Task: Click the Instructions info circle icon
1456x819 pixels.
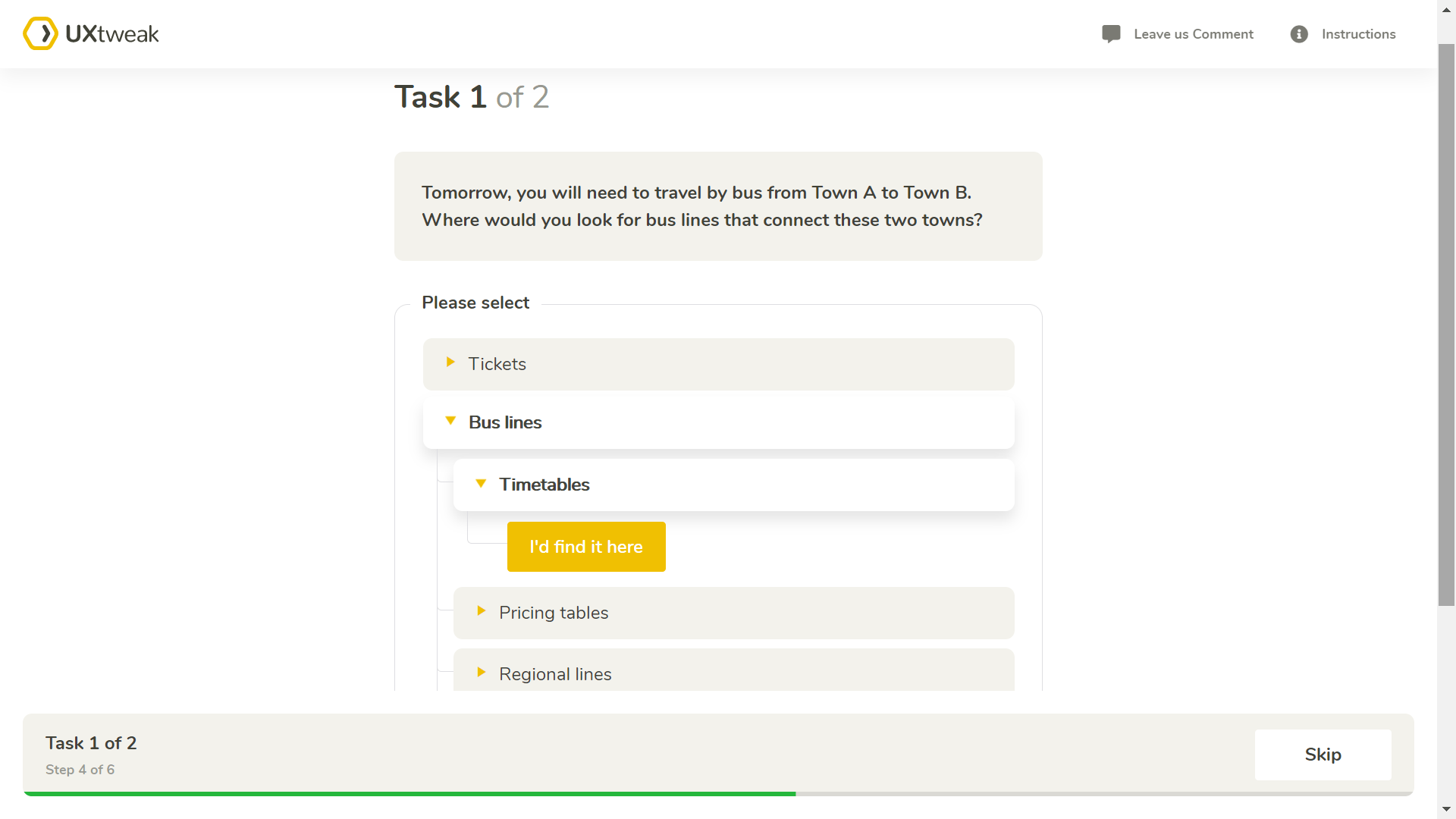Action: 1299,34
